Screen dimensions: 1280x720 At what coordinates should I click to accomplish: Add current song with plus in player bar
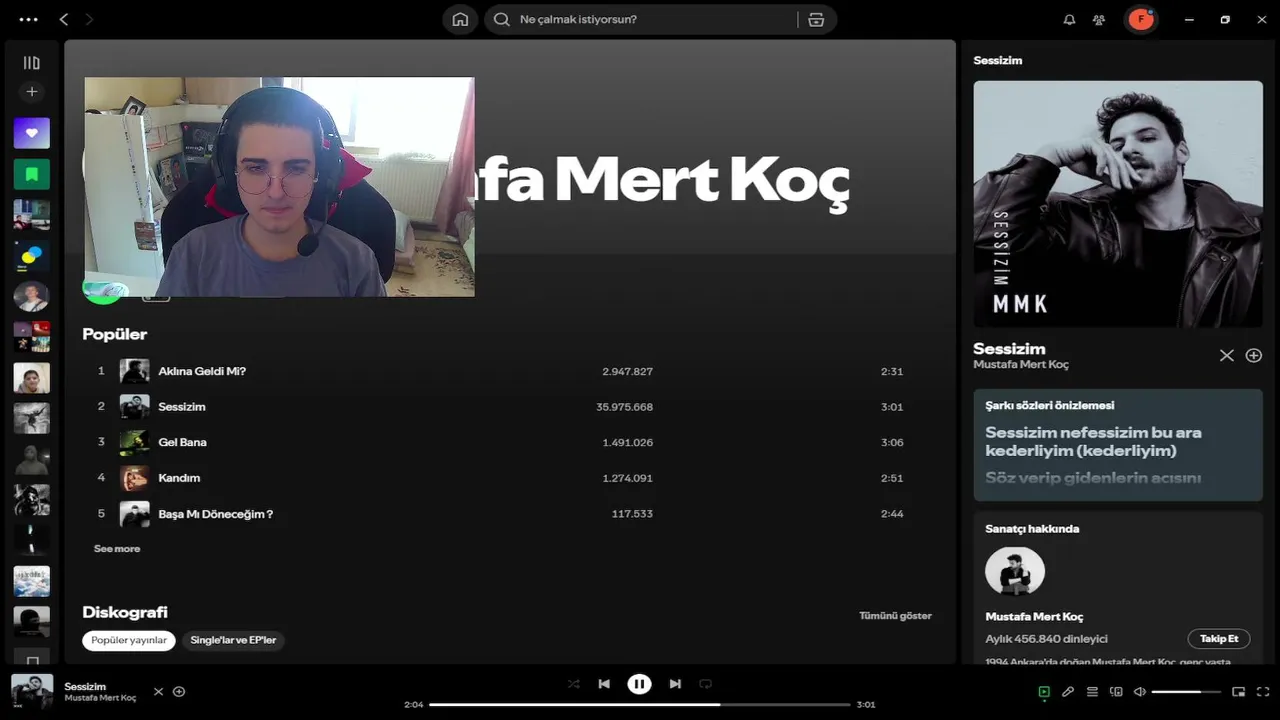click(179, 692)
